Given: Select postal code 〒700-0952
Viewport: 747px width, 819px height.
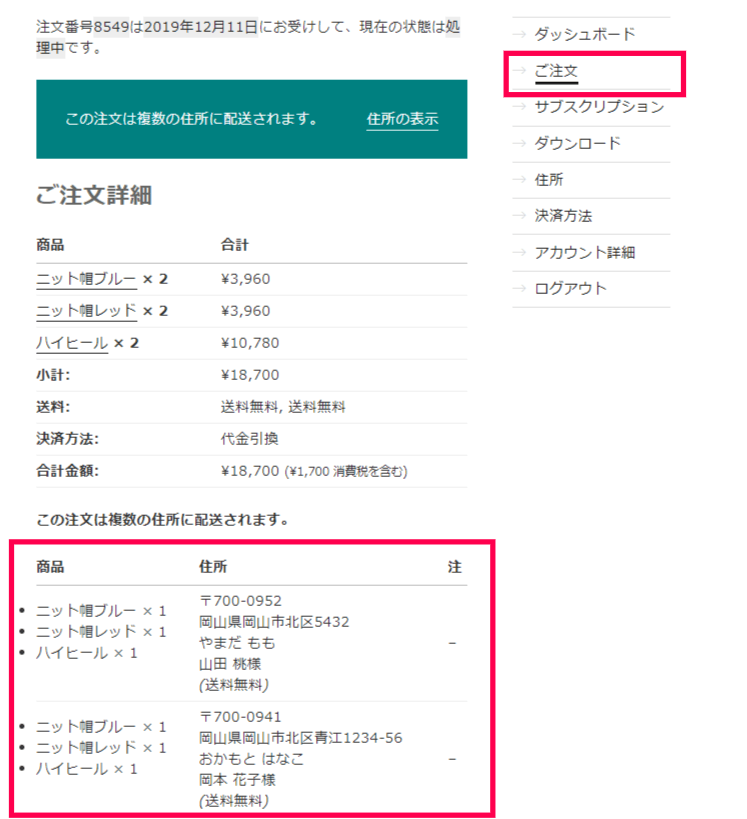Looking at the screenshot, I should coord(240,601).
